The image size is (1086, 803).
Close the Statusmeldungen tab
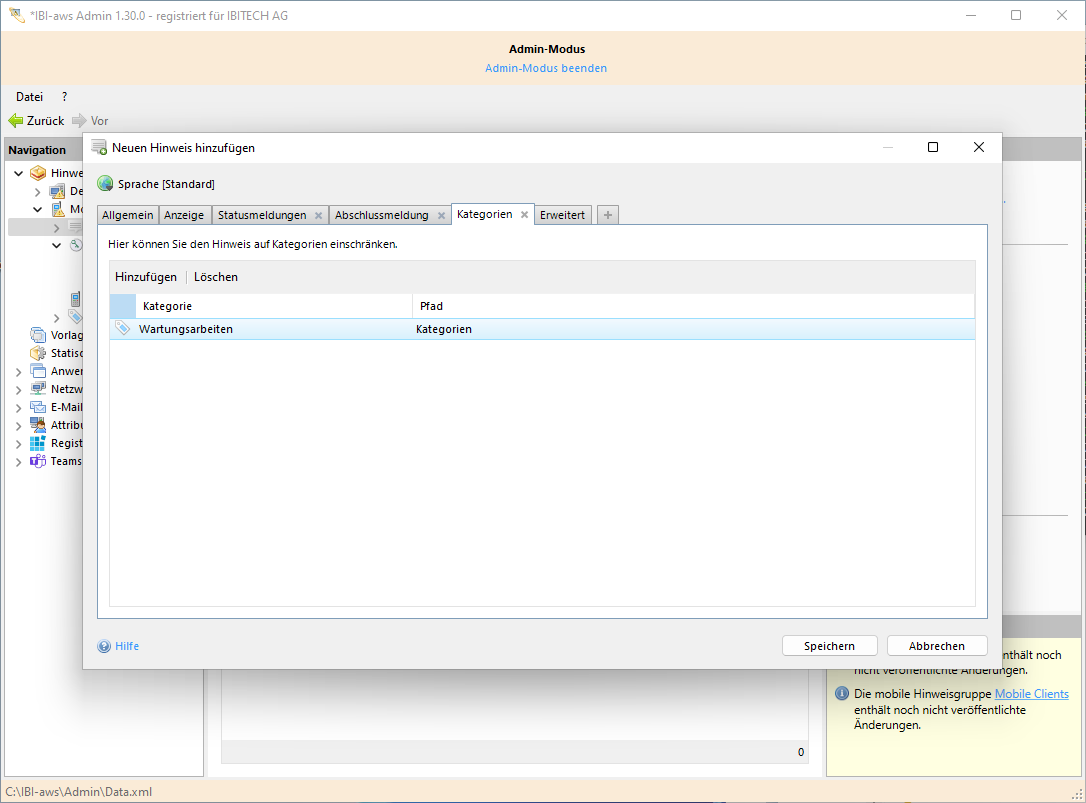(318, 215)
